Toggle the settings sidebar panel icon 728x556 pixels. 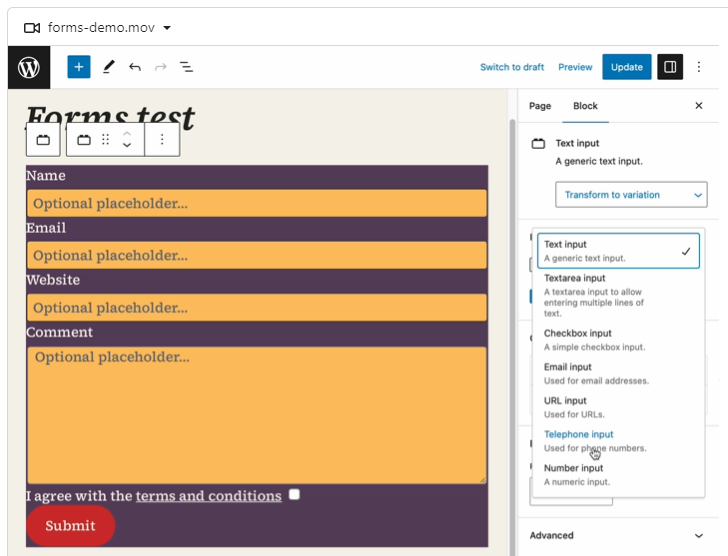pos(670,67)
